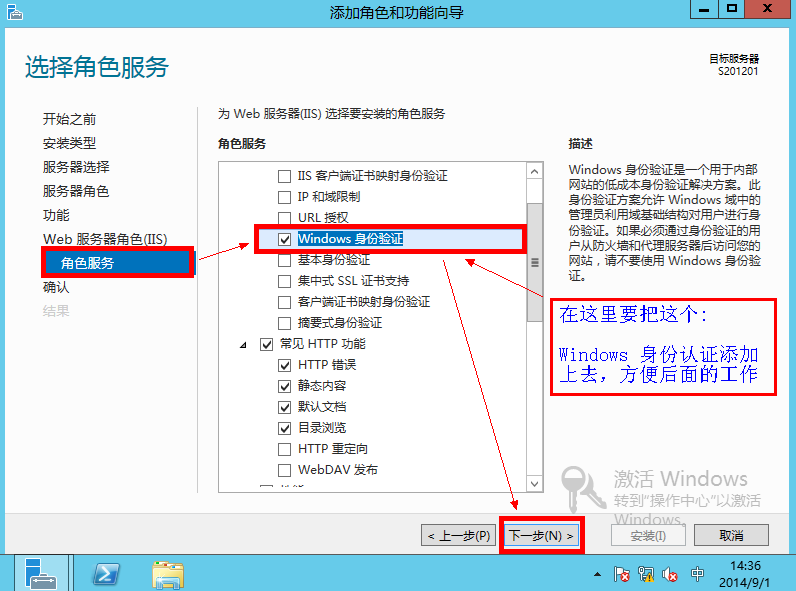Click the muted speaker tray icon

point(670,574)
